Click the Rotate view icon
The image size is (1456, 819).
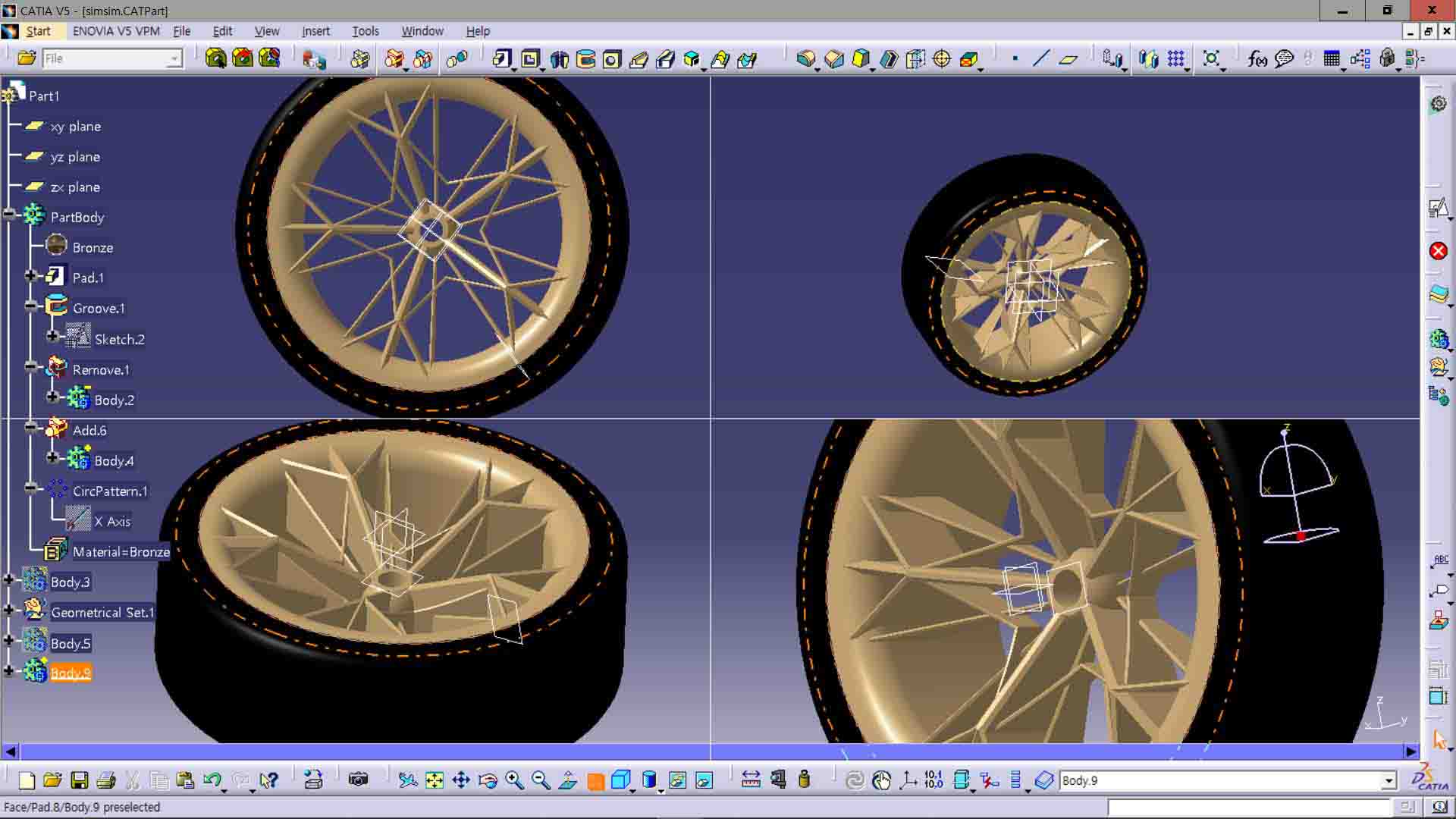click(488, 780)
